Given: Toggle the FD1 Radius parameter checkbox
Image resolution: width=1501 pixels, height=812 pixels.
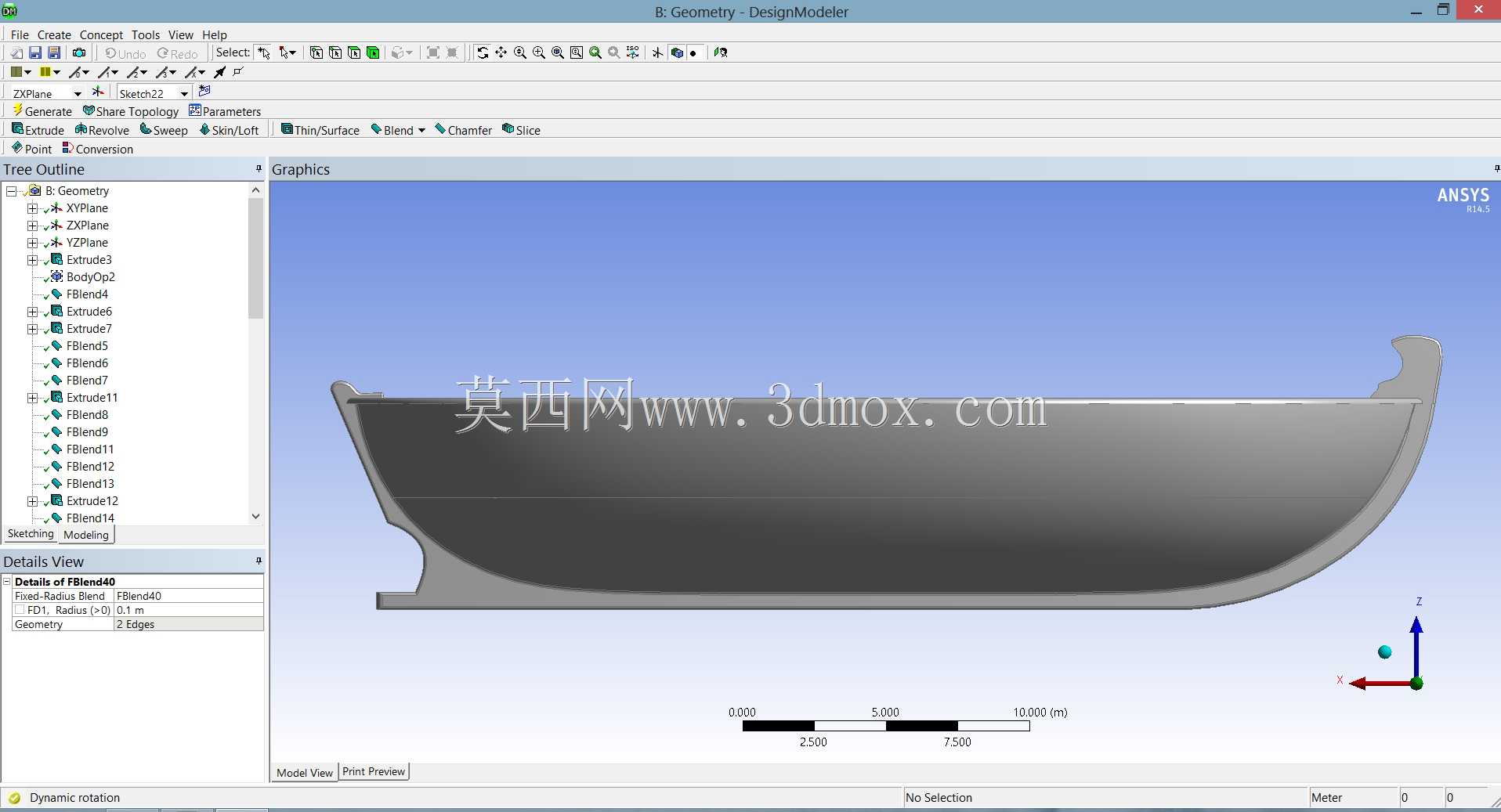Looking at the screenshot, I should 19,610.
